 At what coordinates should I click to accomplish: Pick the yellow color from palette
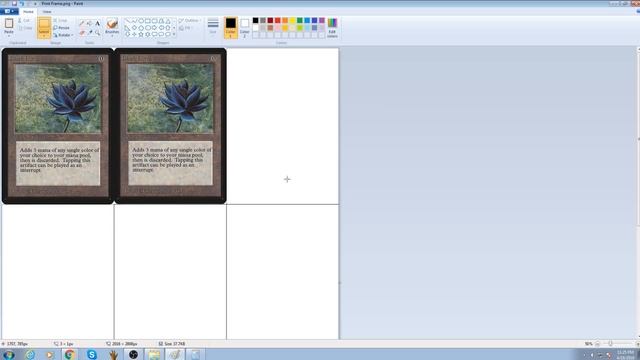[x=292, y=20]
